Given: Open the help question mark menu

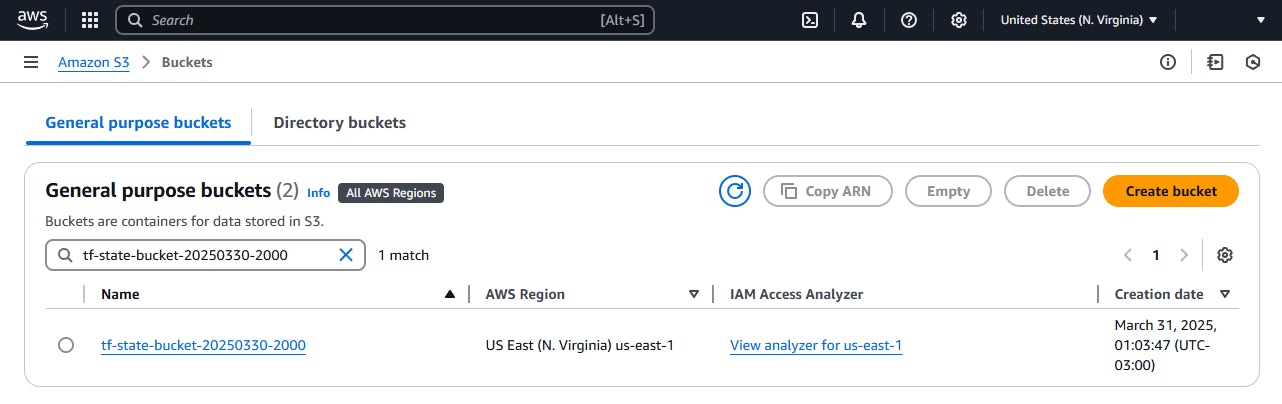Looking at the screenshot, I should [909, 20].
